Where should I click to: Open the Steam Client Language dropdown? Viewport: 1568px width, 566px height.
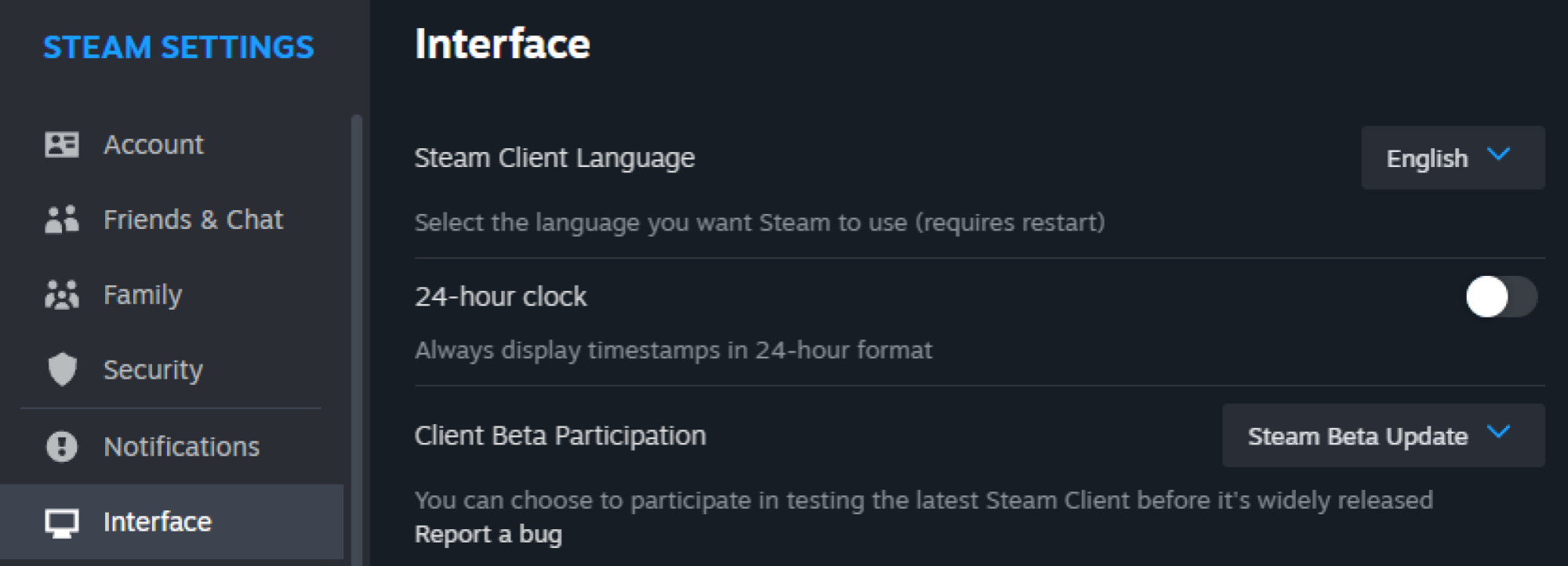[x=1453, y=158]
